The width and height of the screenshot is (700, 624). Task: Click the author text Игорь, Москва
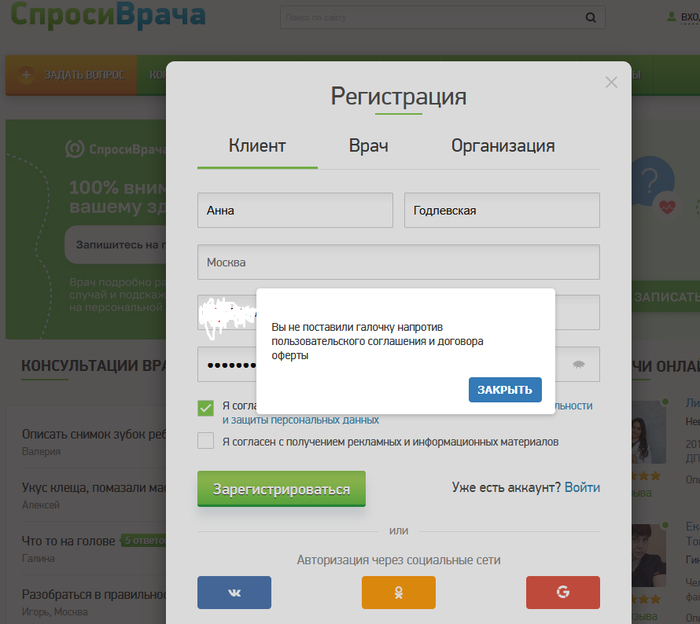[55, 612]
